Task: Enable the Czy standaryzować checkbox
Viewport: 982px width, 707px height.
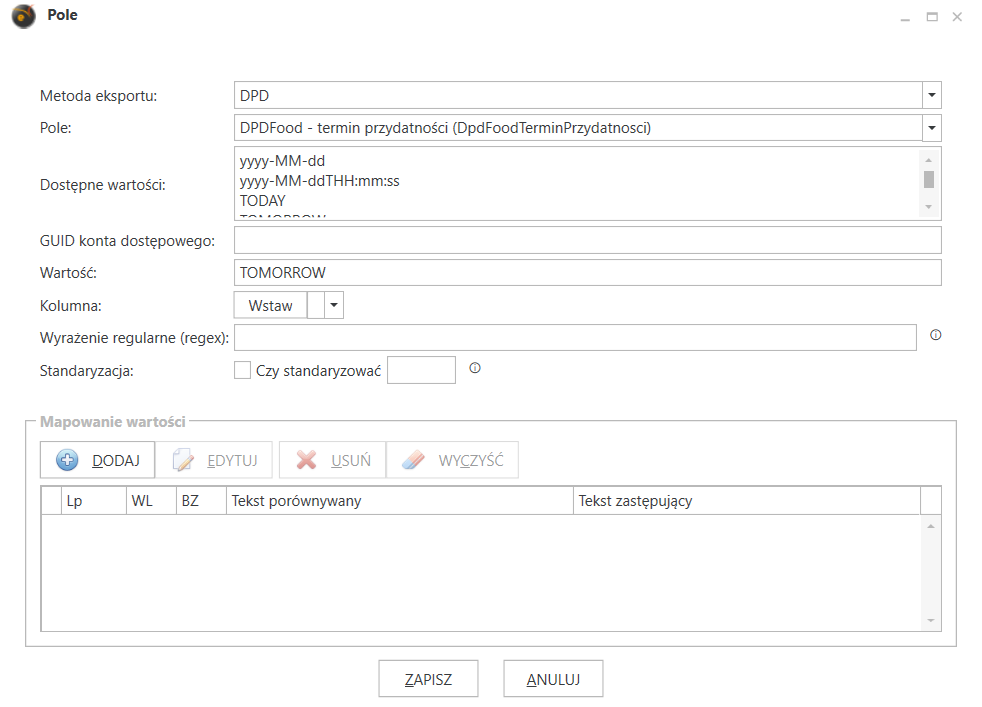Action: (x=242, y=370)
